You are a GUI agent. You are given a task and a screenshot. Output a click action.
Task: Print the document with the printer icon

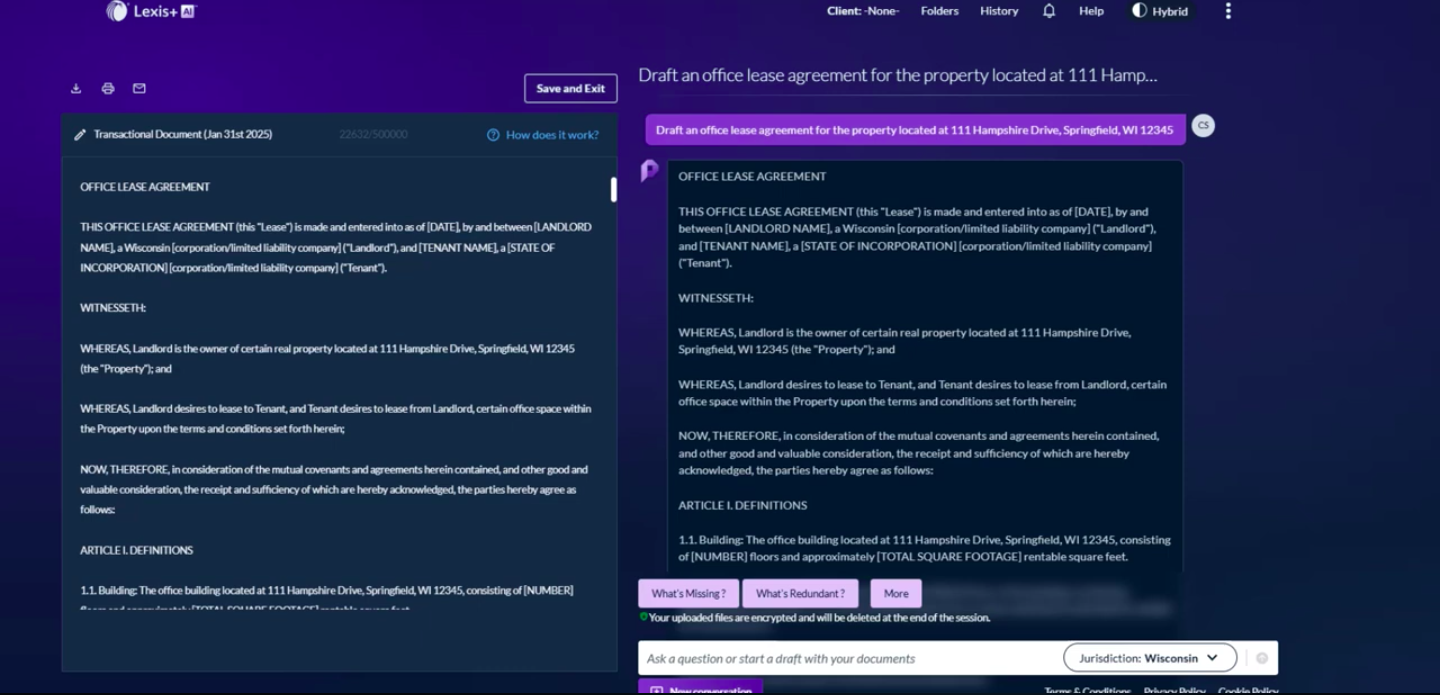[108, 88]
